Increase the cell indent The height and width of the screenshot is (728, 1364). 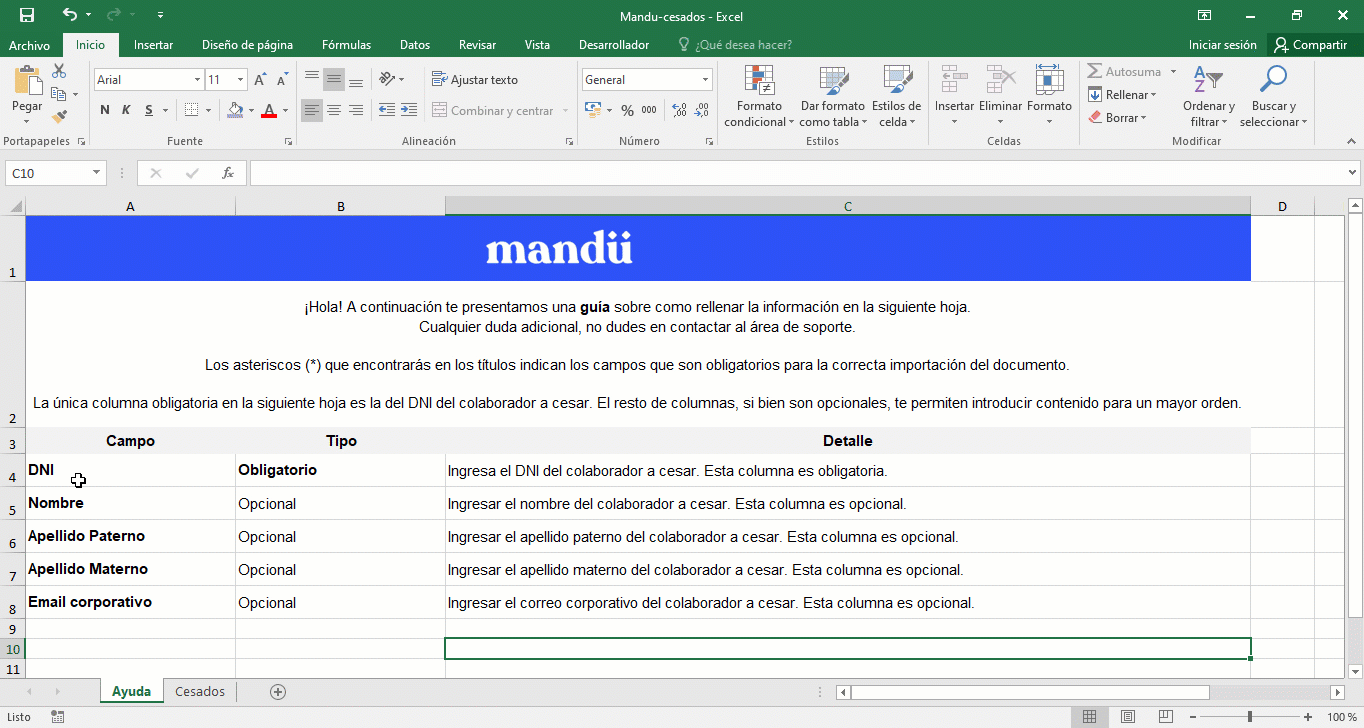pos(410,110)
